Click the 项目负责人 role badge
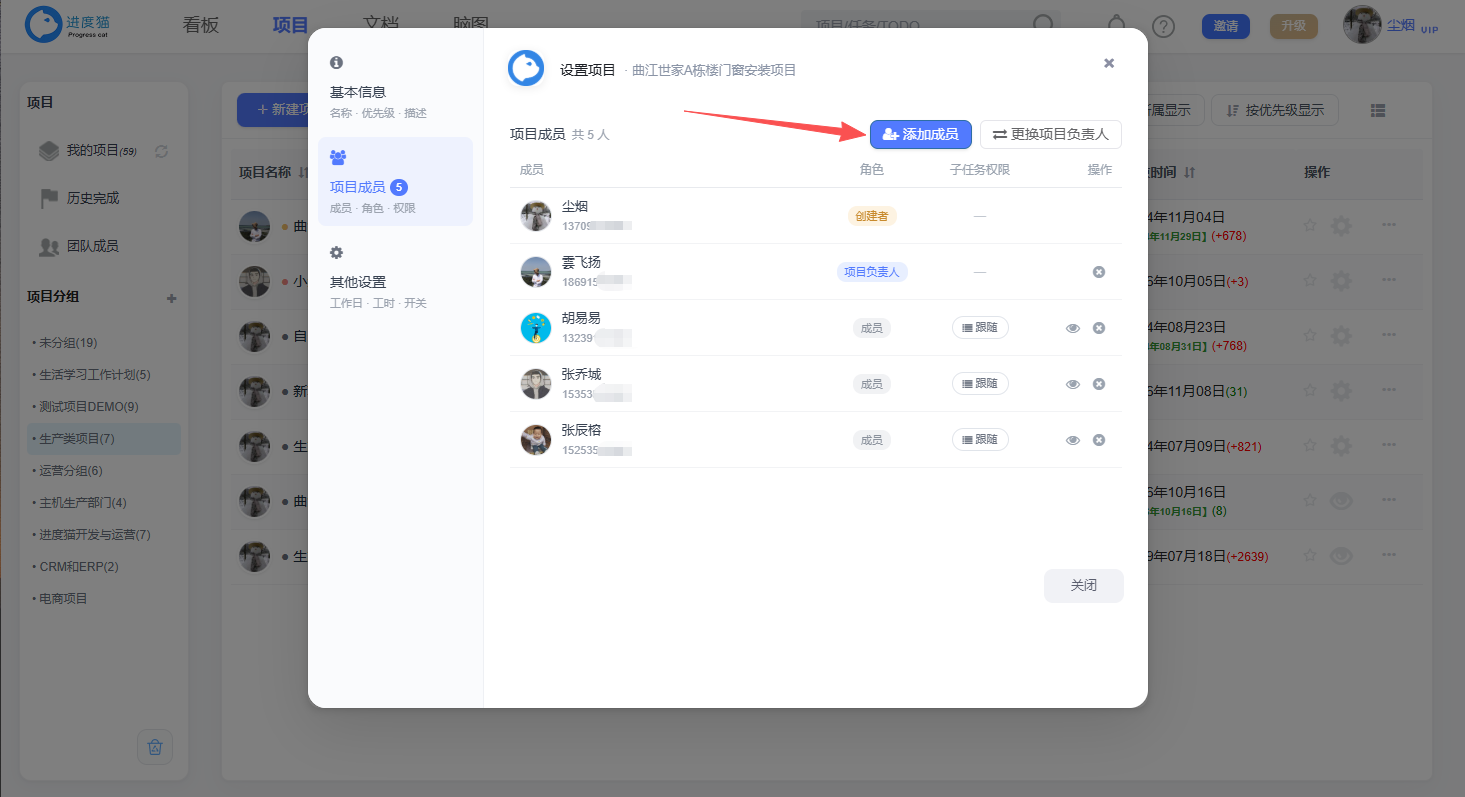1465x797 pixels. [872, 272]
